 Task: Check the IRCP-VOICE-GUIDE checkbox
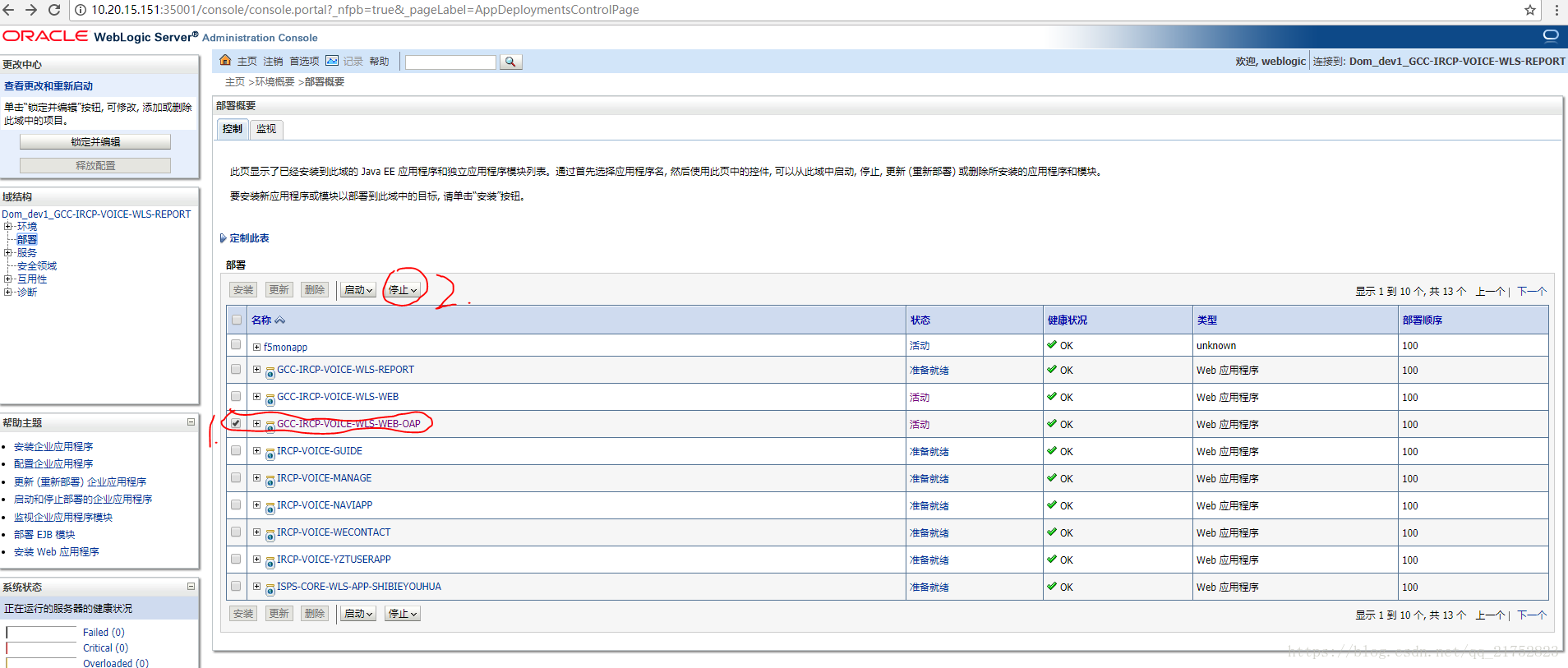(x=236, y=450)
